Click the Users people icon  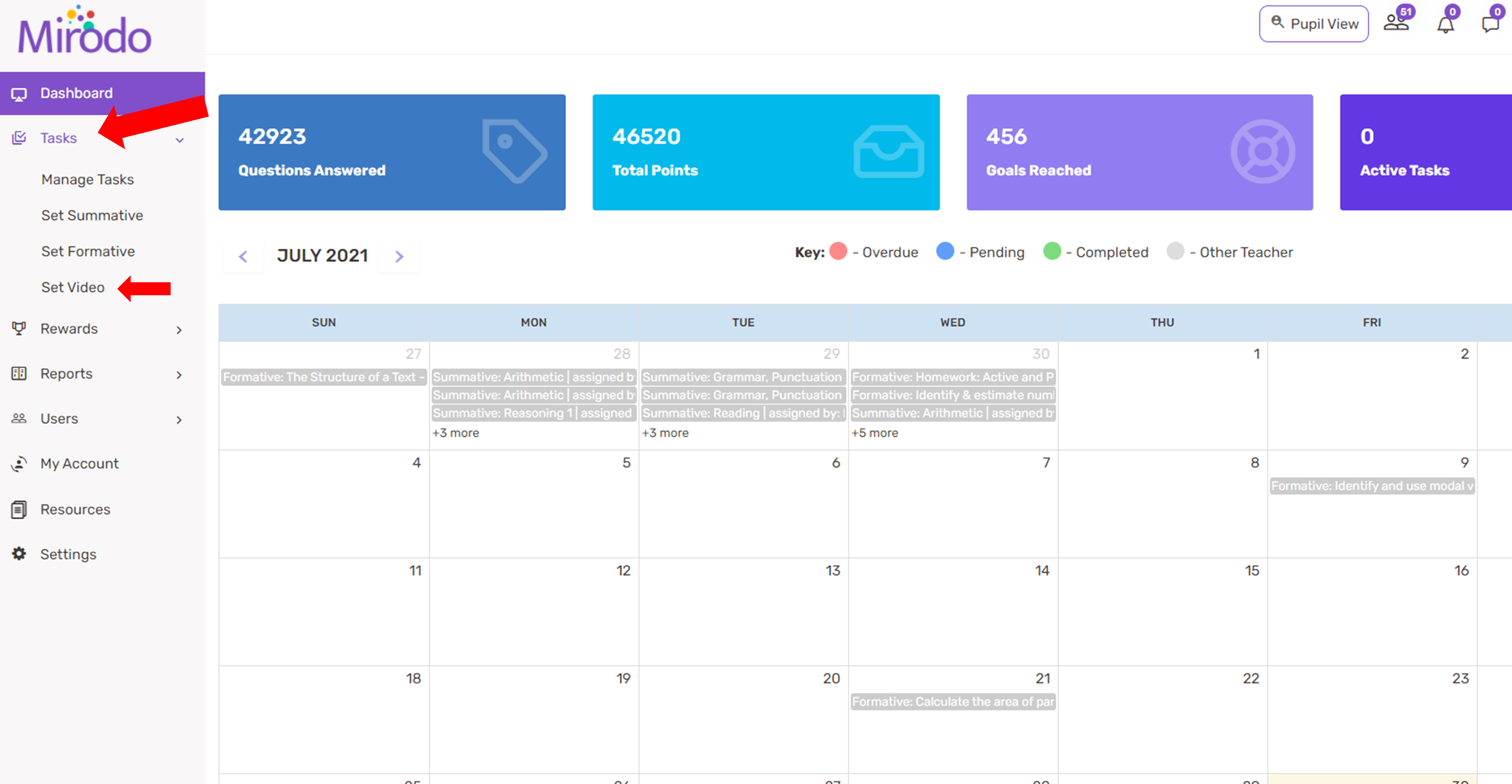click(19, 418)
